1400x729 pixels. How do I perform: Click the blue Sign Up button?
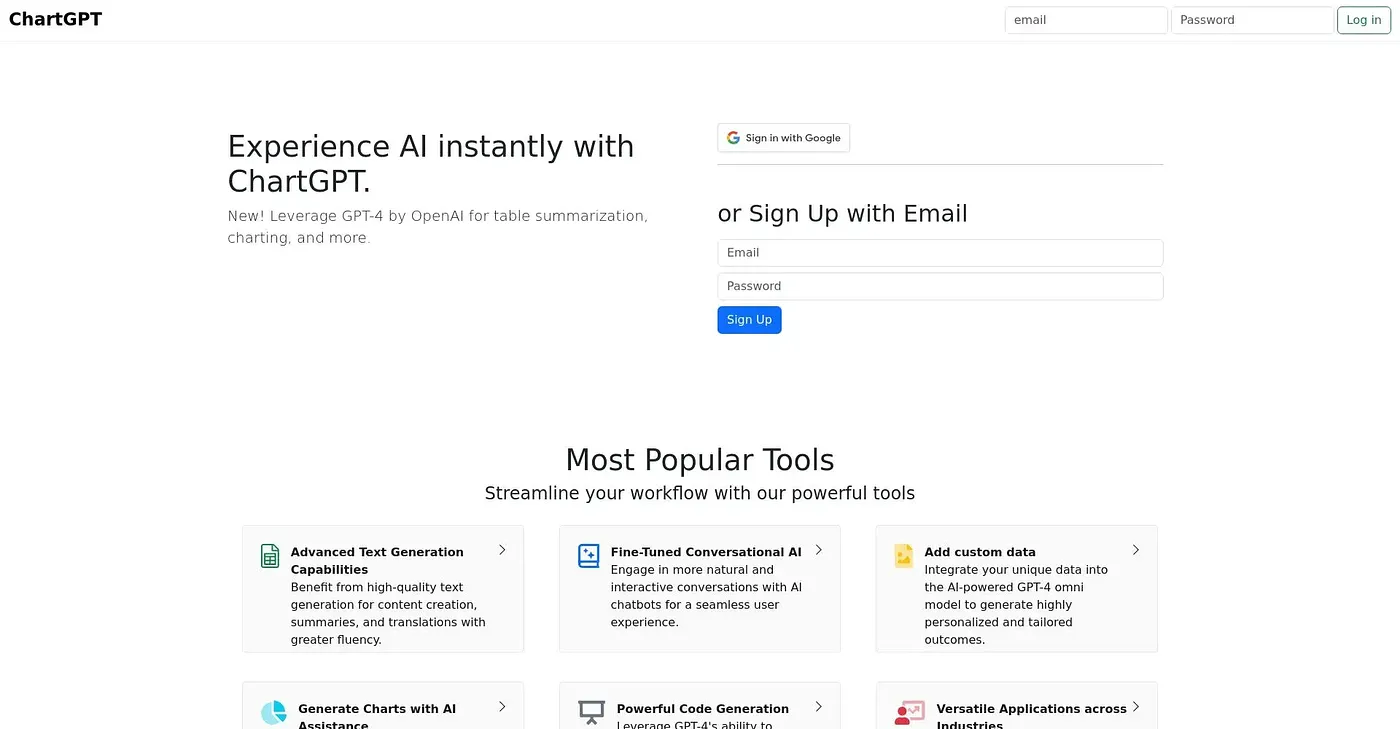749,320
